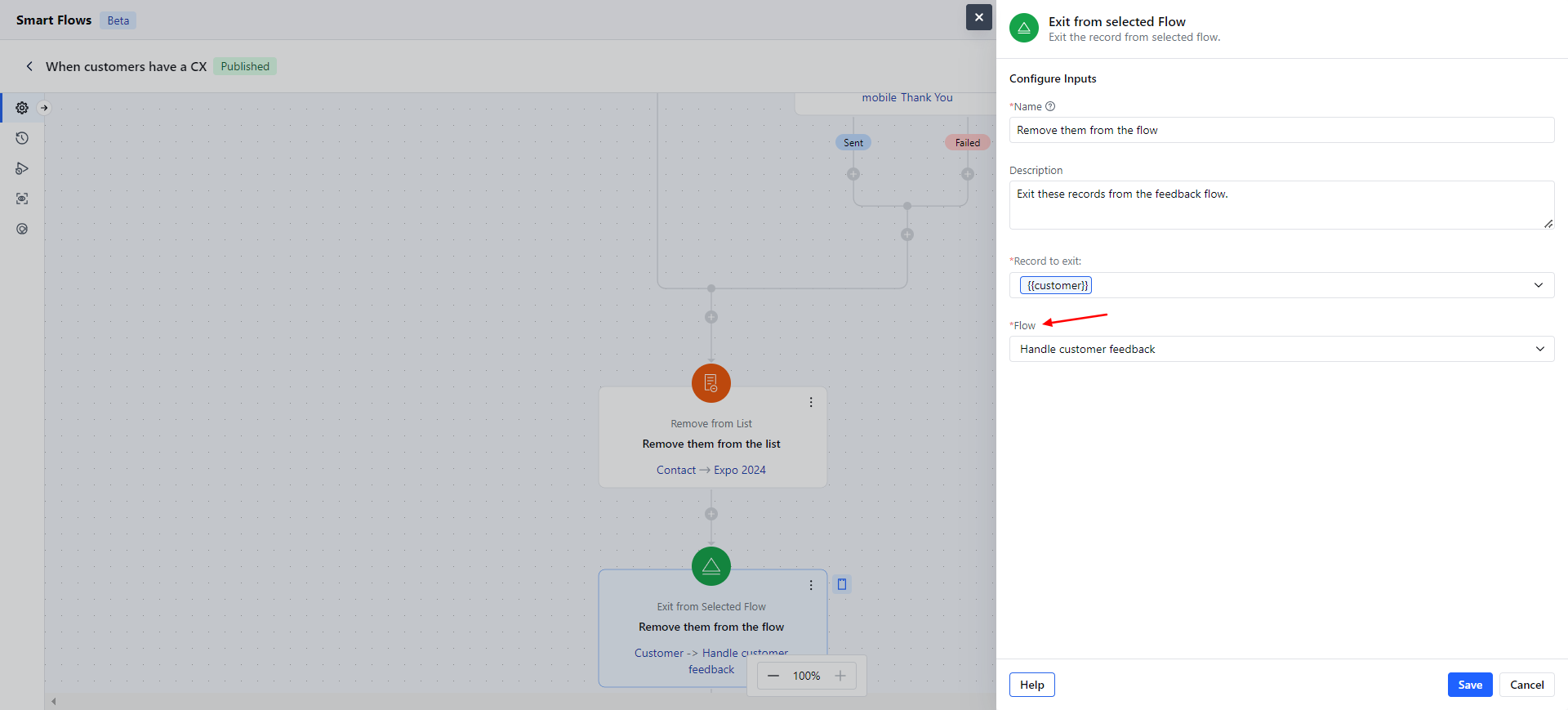Click the Description resize handle
Image resolution: width=1568 pixels, height=710 pixels.
(1548, 224)
